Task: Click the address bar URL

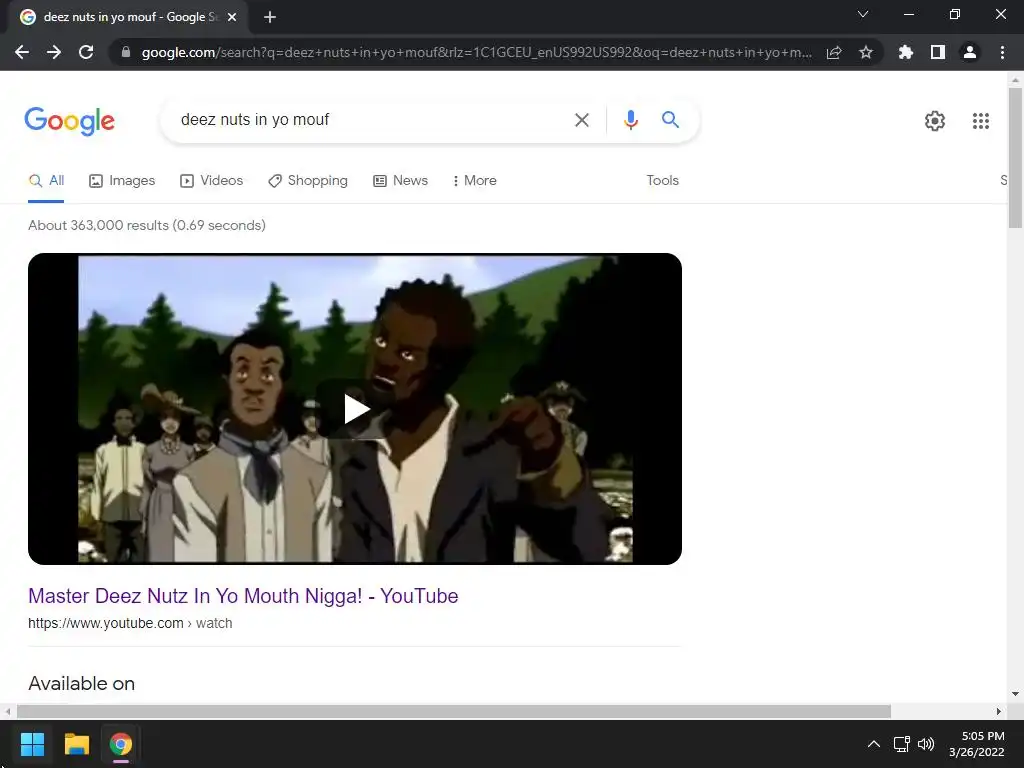Action: (477, 52)
